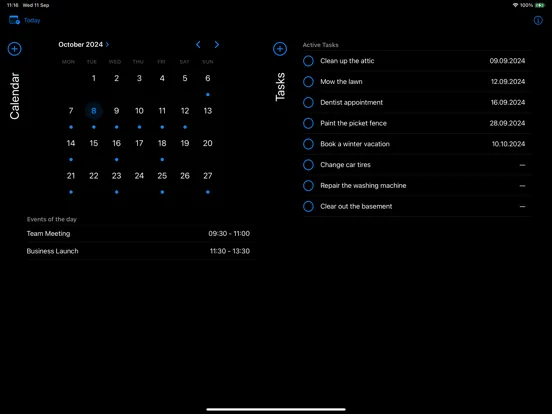Expand the October 2024 month picker

pyautogui.click(x=84, y=44)
